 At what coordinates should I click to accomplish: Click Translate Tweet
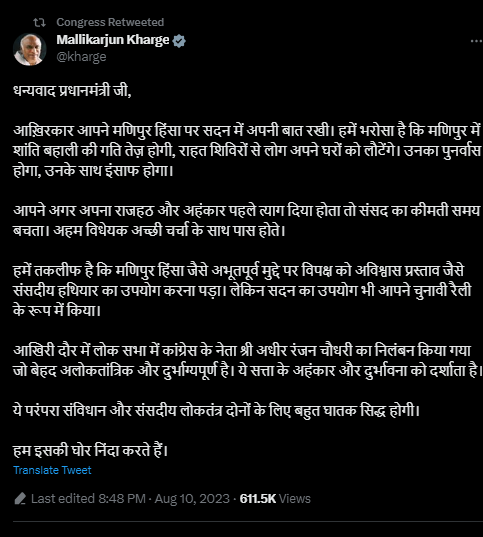[52, 470]
